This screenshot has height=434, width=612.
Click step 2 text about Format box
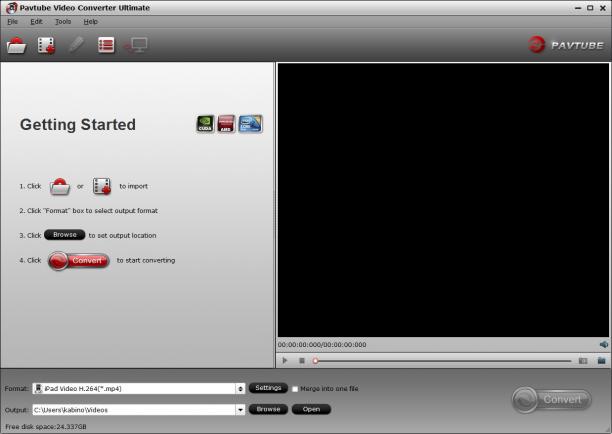click(89, 211)
